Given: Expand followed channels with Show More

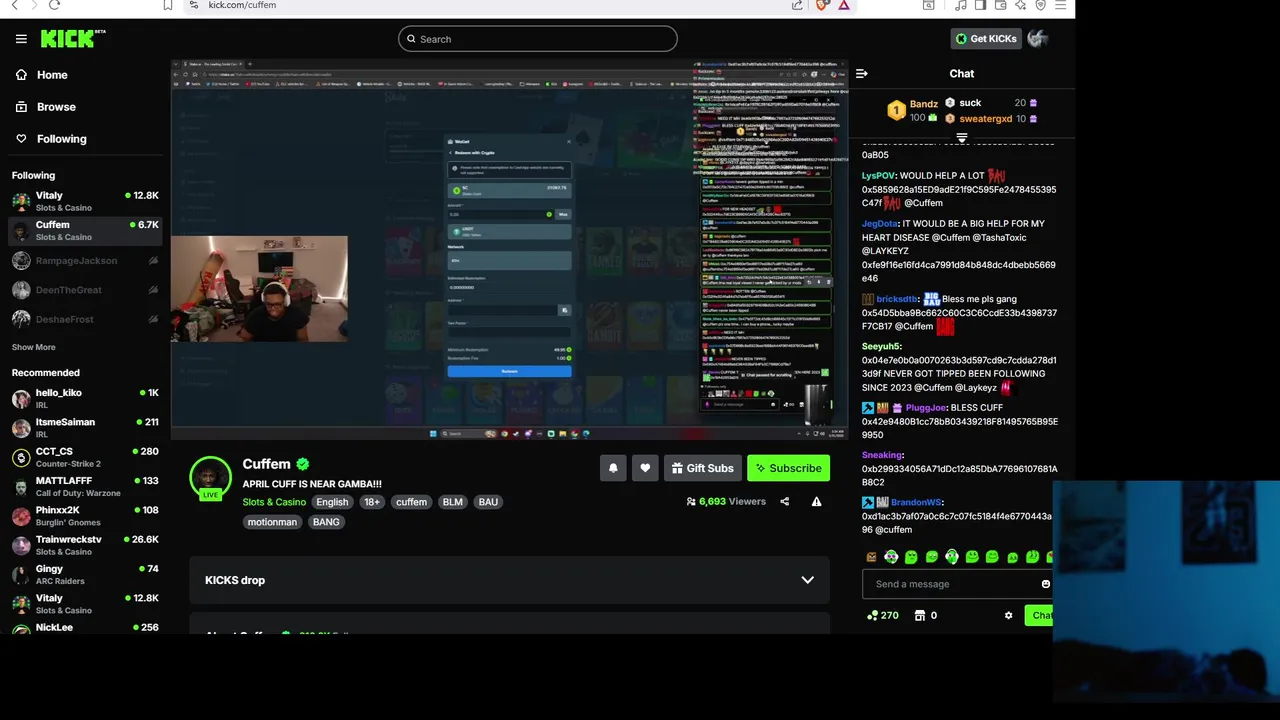Looking at the screenshot, I should (34, 347).
